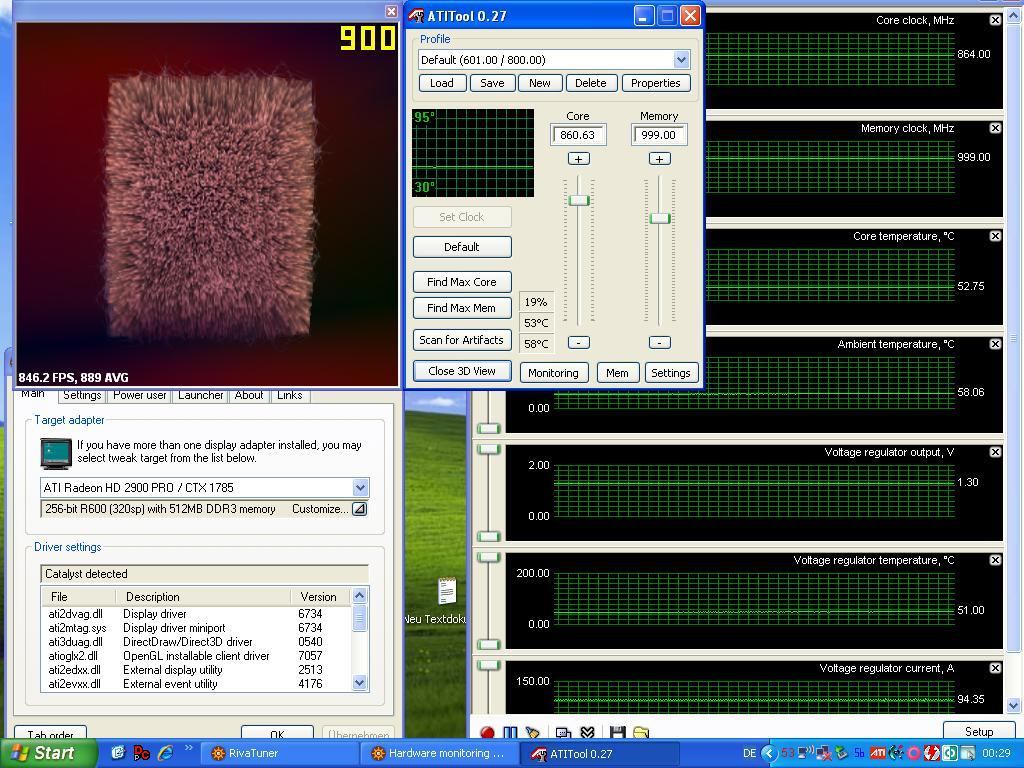Viewport: 1024px width, 768px height.
Task: Click the Mem button in ATITool
Action: (x=617, y=373)
